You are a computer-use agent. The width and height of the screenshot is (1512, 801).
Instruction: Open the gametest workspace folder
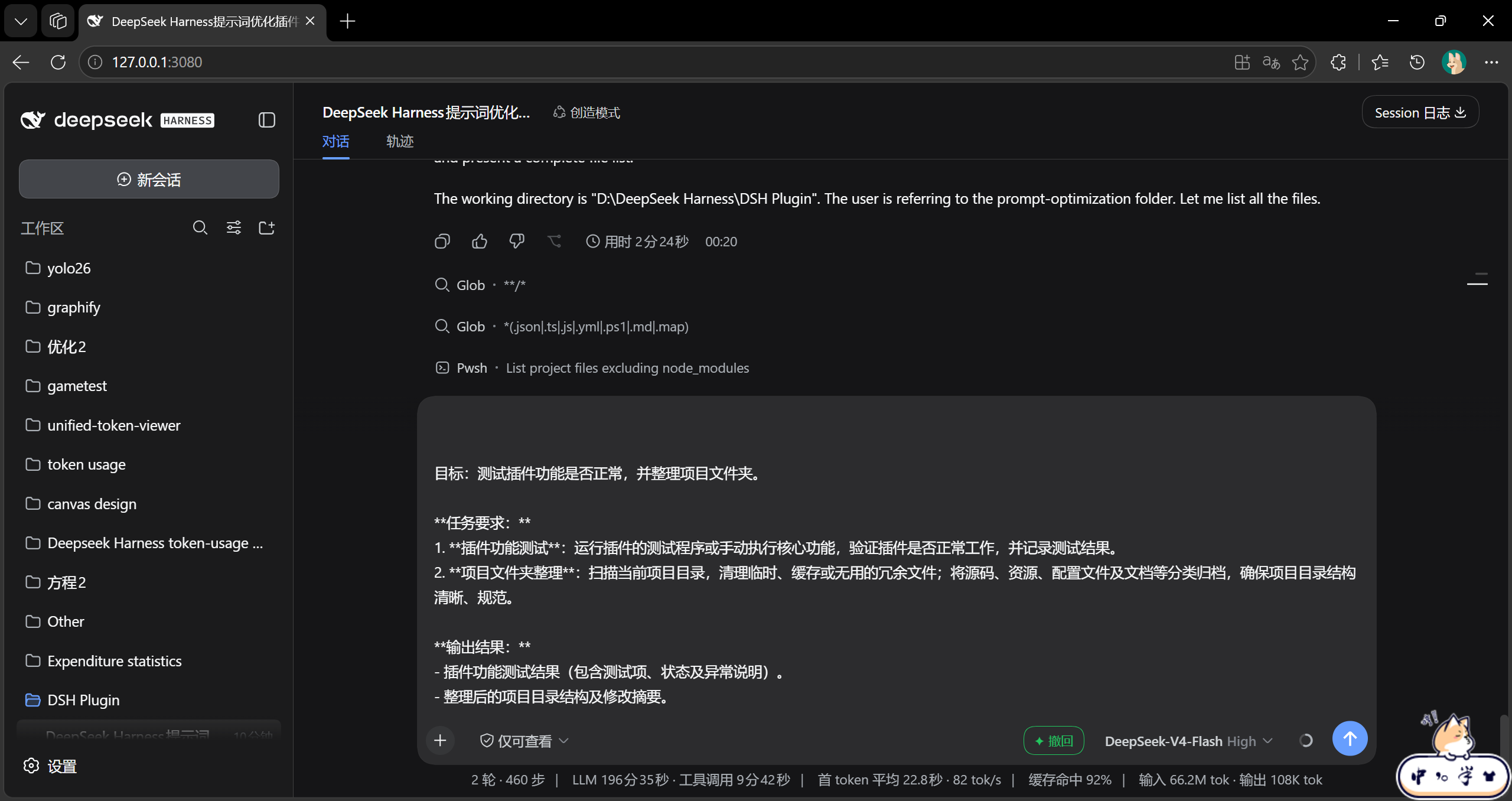(x=149, y=386)
